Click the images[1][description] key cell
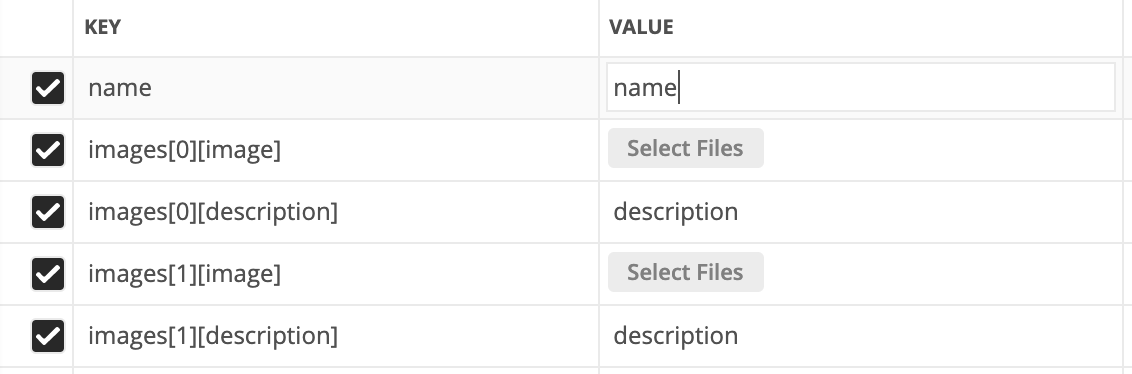The height and width of the screenshot is (374, 1132). click(x=336, y=336)
